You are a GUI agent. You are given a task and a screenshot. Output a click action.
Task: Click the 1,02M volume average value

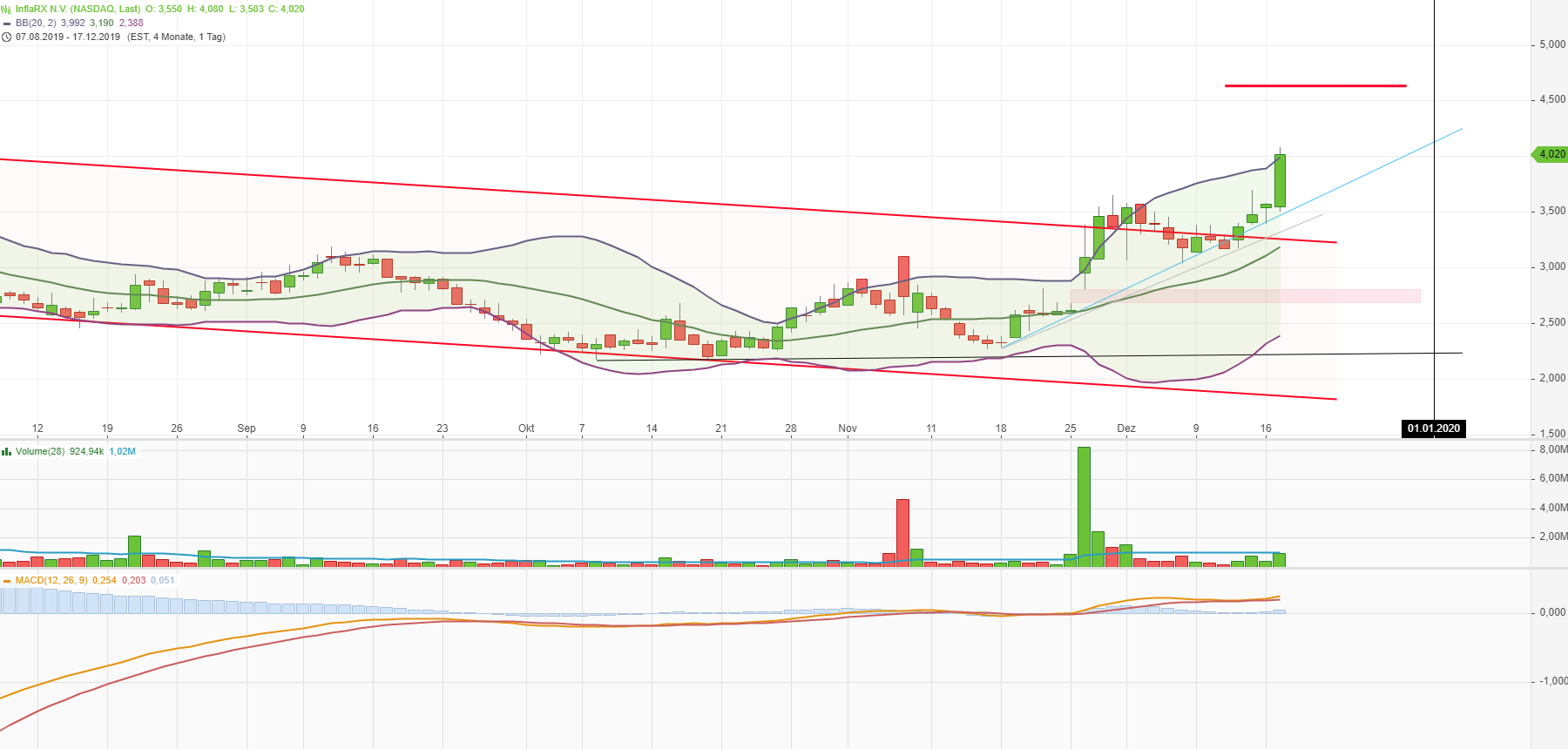click(123, 451)
